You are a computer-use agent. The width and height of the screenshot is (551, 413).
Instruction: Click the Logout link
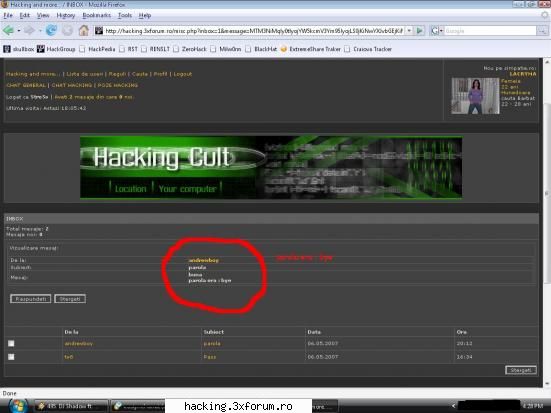[x=183, y=74]
